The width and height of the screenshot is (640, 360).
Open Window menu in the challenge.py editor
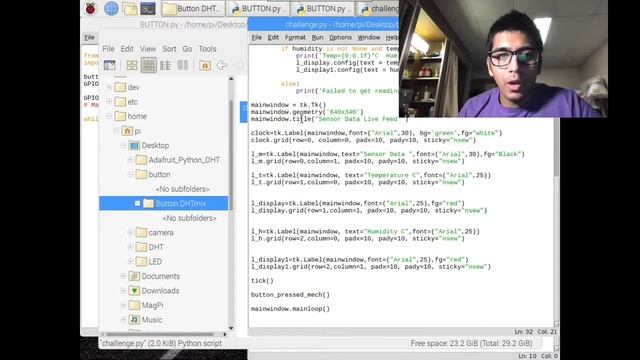[x=369, y=37]
